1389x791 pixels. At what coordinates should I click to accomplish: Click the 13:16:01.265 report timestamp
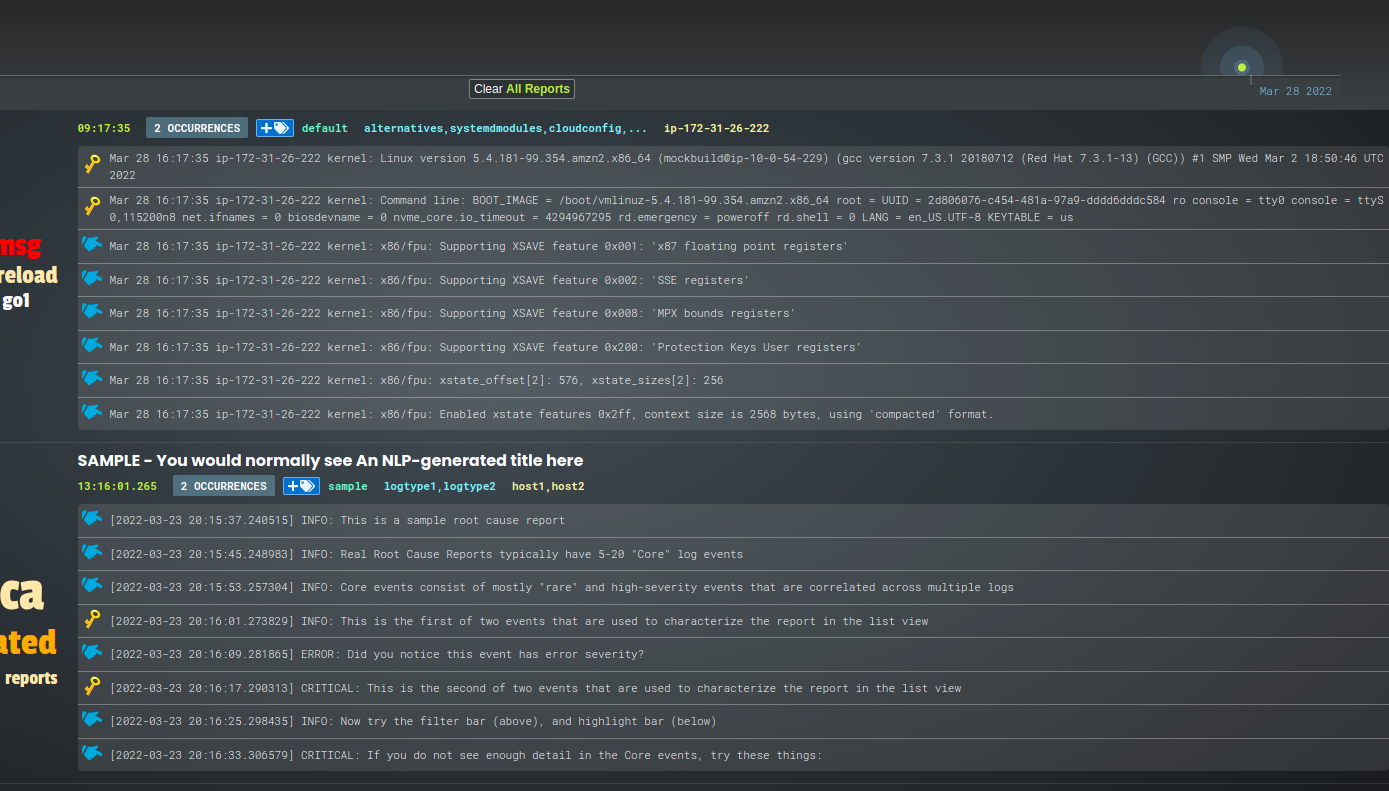[x=117, y=486]
